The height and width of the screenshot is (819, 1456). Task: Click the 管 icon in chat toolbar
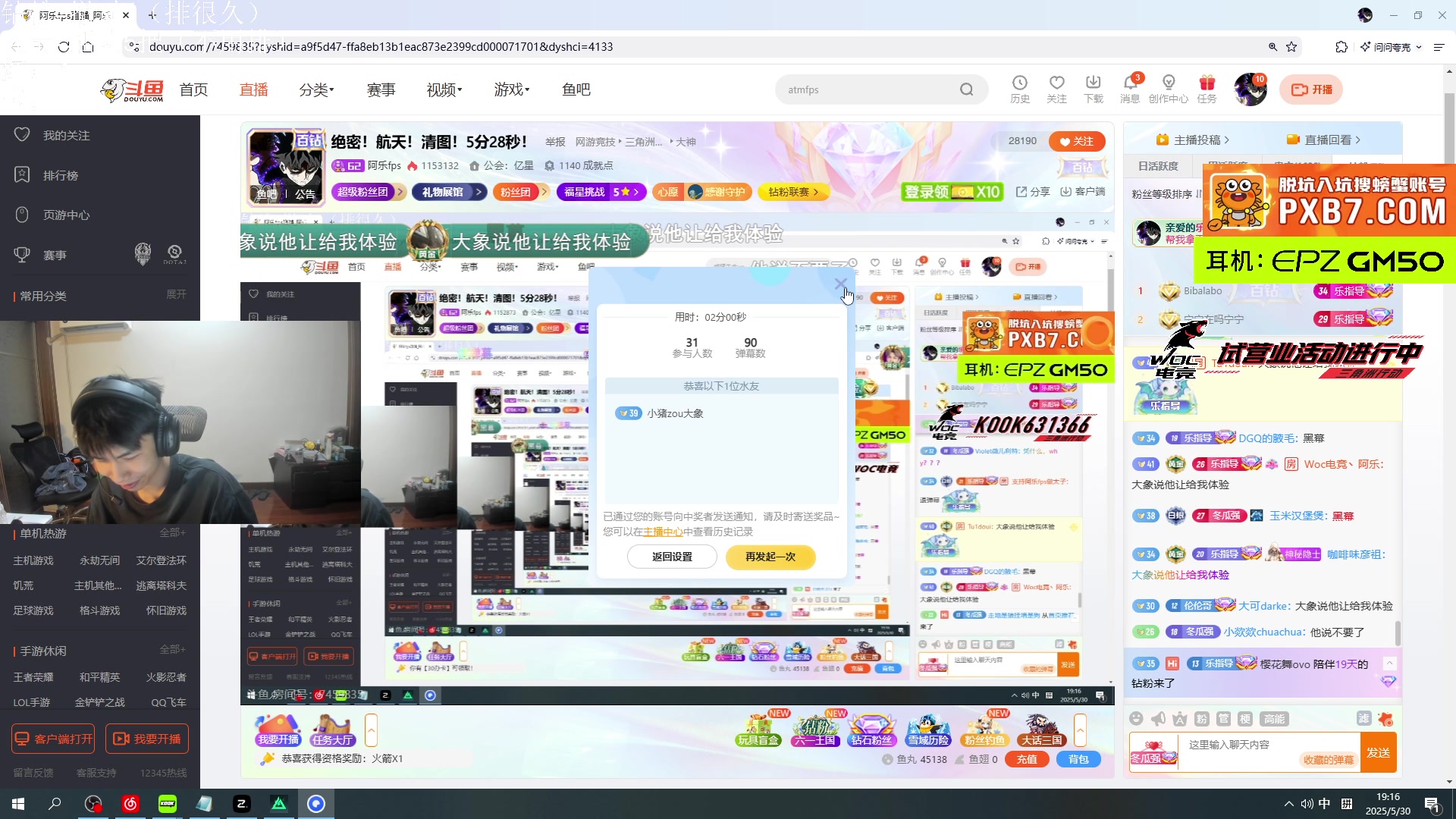[x=1223, y=719]
